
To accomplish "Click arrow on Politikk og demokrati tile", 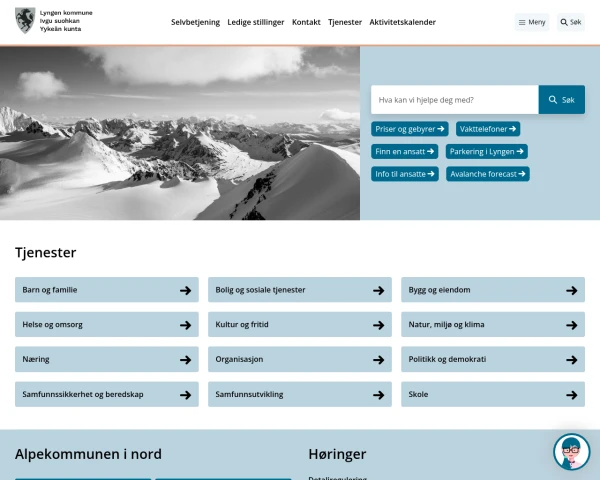I will (x=572, y=360).
